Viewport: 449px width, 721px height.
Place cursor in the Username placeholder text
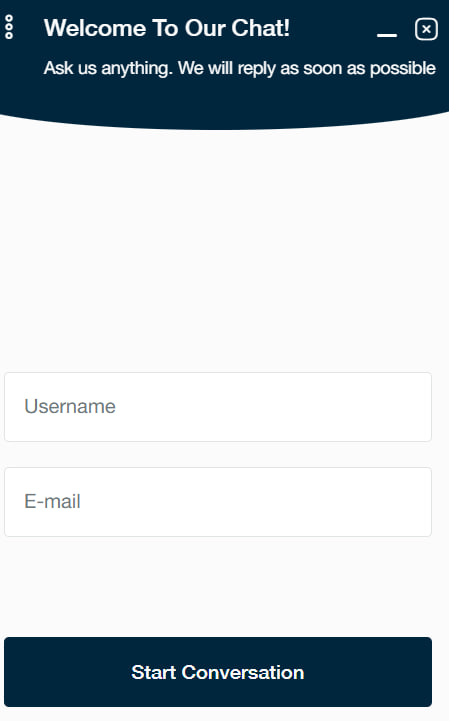[70, 406]
